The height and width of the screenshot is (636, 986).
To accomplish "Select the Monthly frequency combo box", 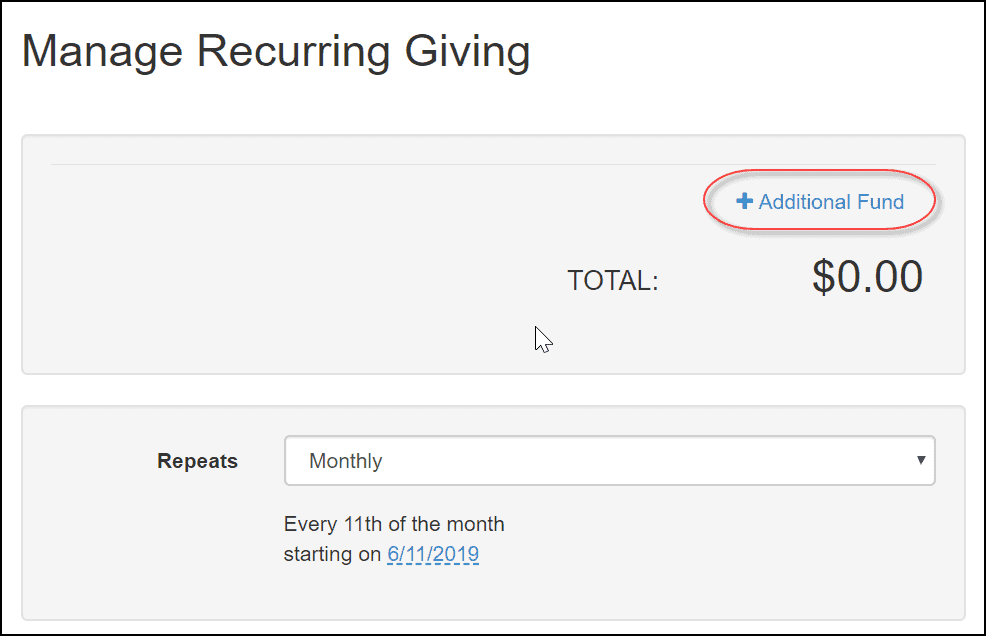I will pyautogui.click(x=609, y=460).
